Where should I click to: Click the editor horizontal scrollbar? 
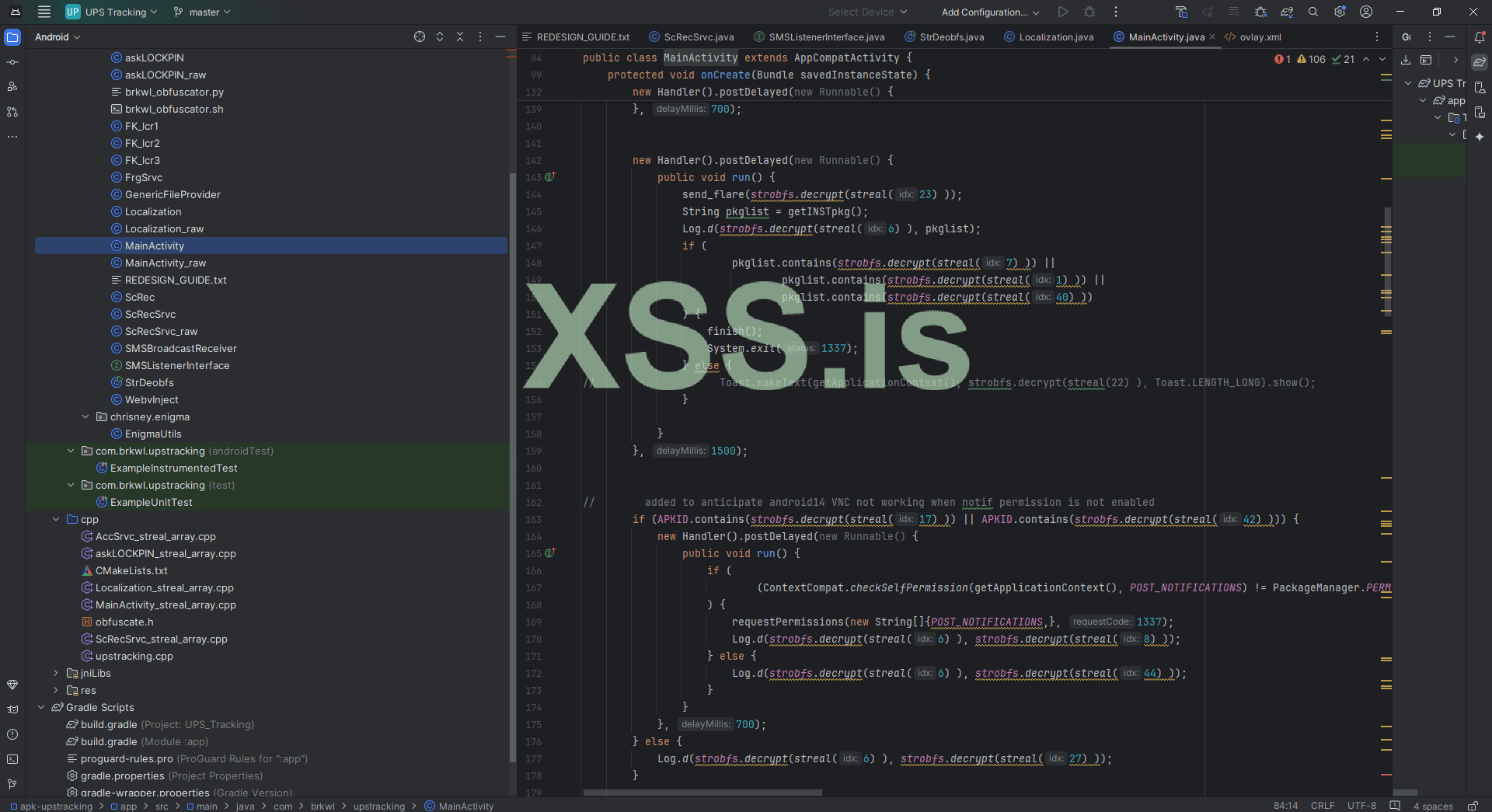click(702, 793)
